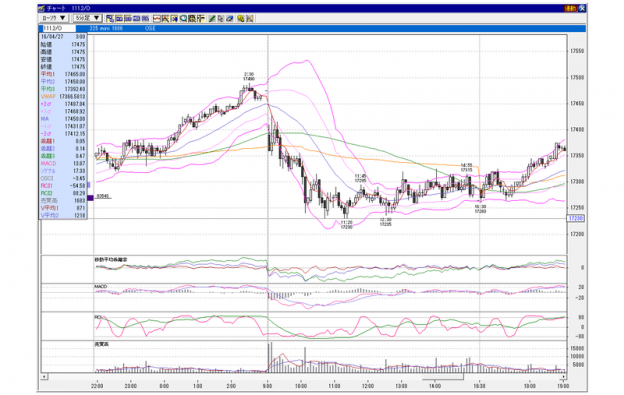Click the red line chart indicator icon
This screenshot has width=624, height=395.
(156, 18)
